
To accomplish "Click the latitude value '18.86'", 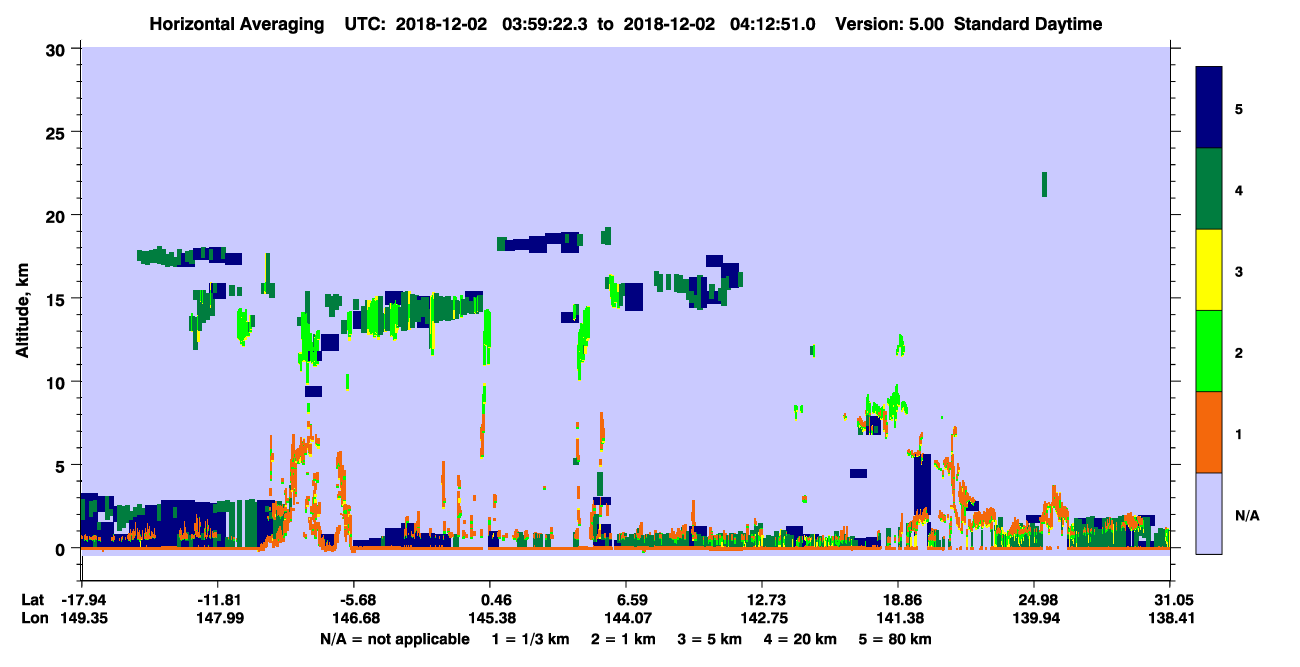I will coord(898,600).
